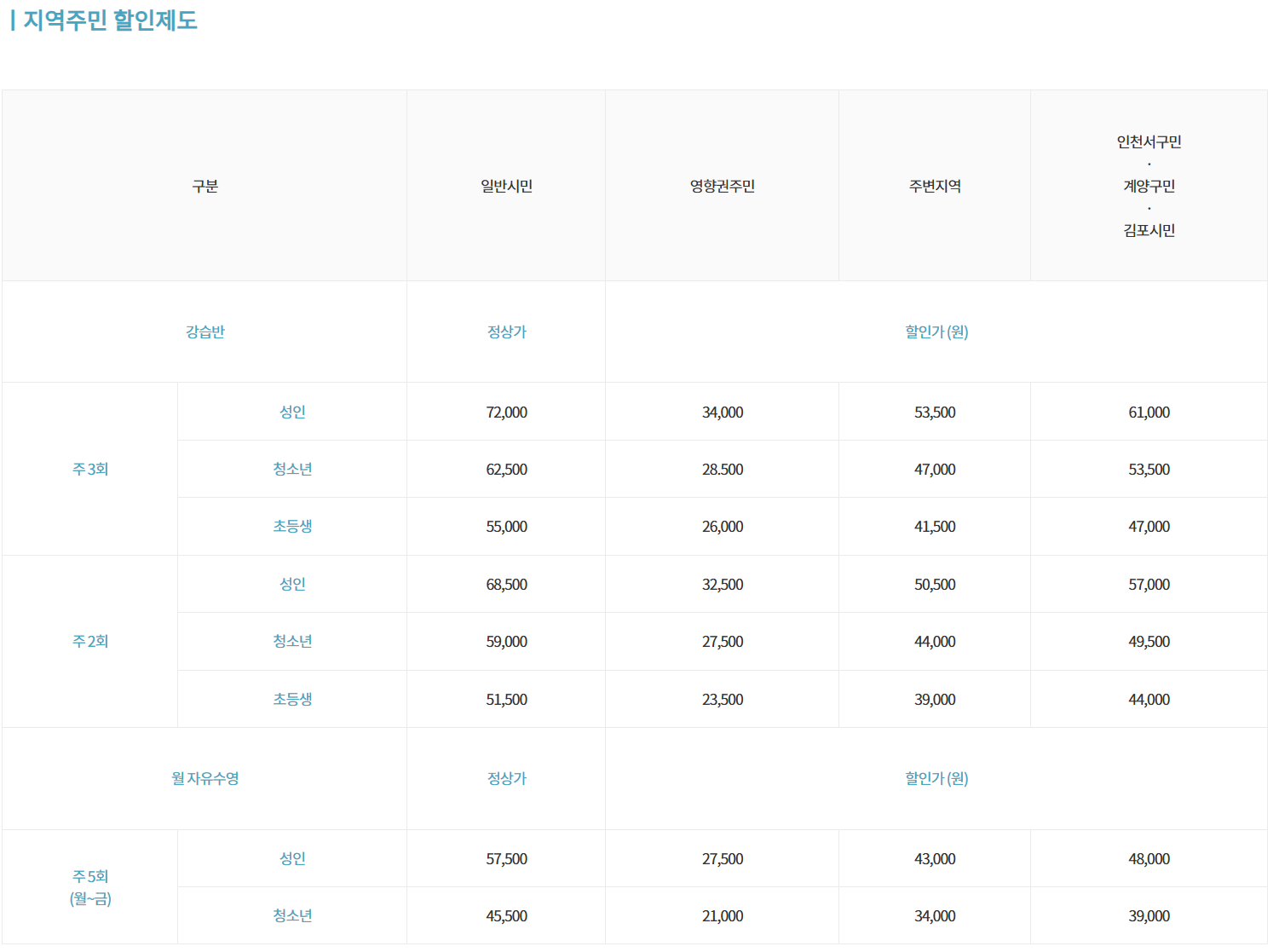Select the '일반시민' column header

(x=506, y=186)
